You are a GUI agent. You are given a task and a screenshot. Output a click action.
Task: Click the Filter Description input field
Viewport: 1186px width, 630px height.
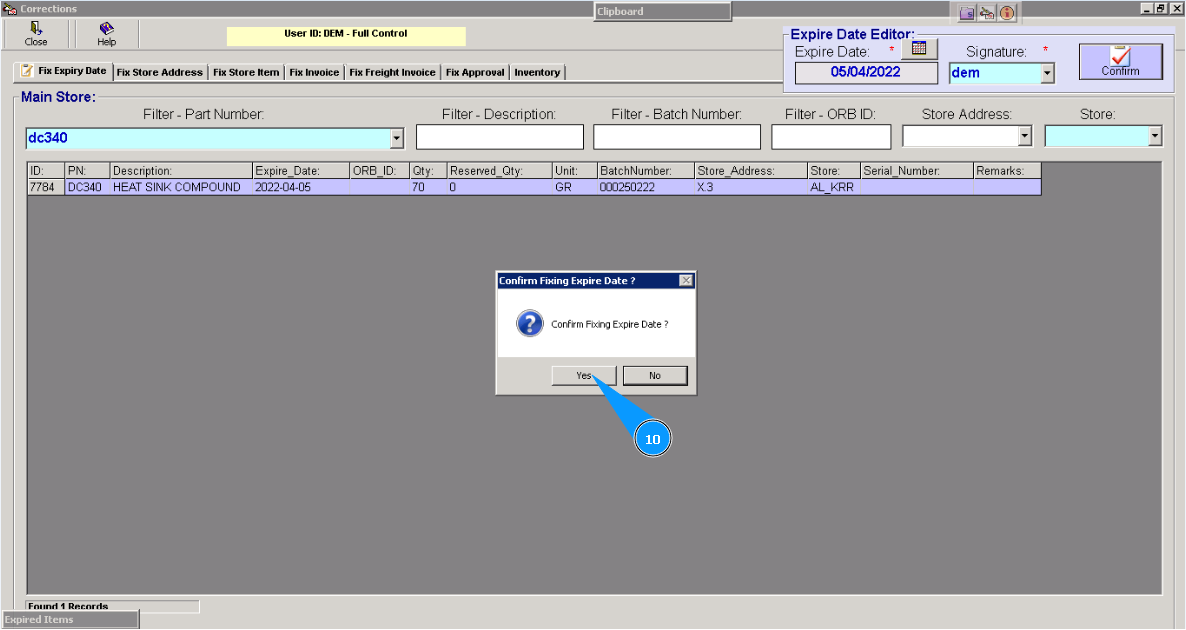500,137
